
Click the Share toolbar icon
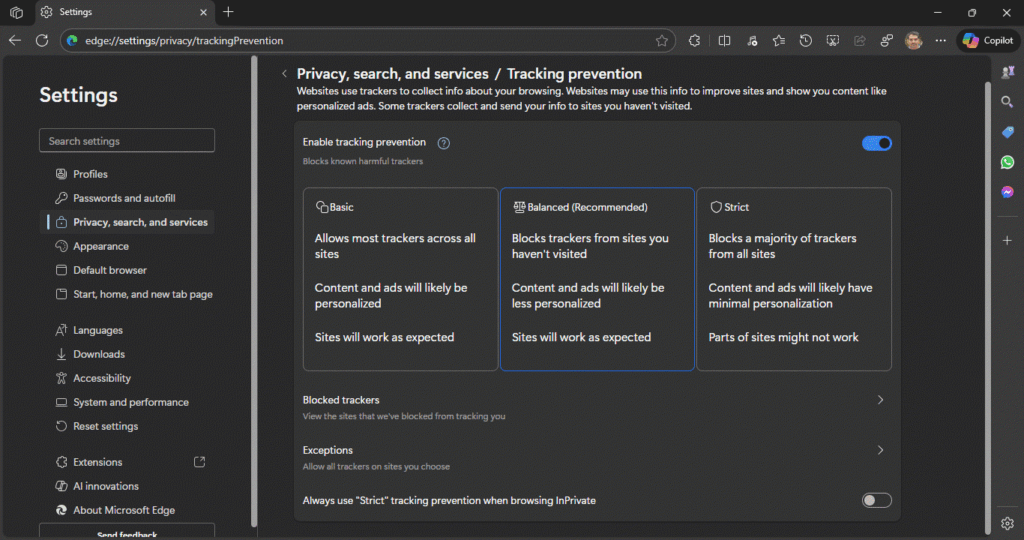click(x=859, y=40)
